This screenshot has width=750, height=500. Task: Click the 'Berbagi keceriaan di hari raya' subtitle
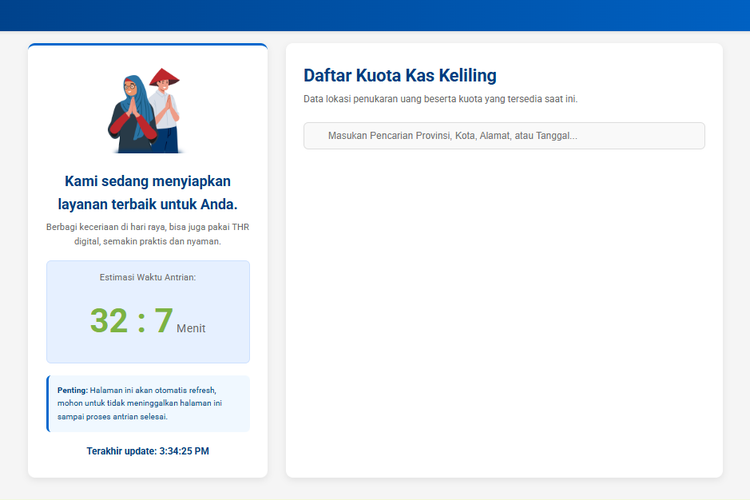point(148,227)
